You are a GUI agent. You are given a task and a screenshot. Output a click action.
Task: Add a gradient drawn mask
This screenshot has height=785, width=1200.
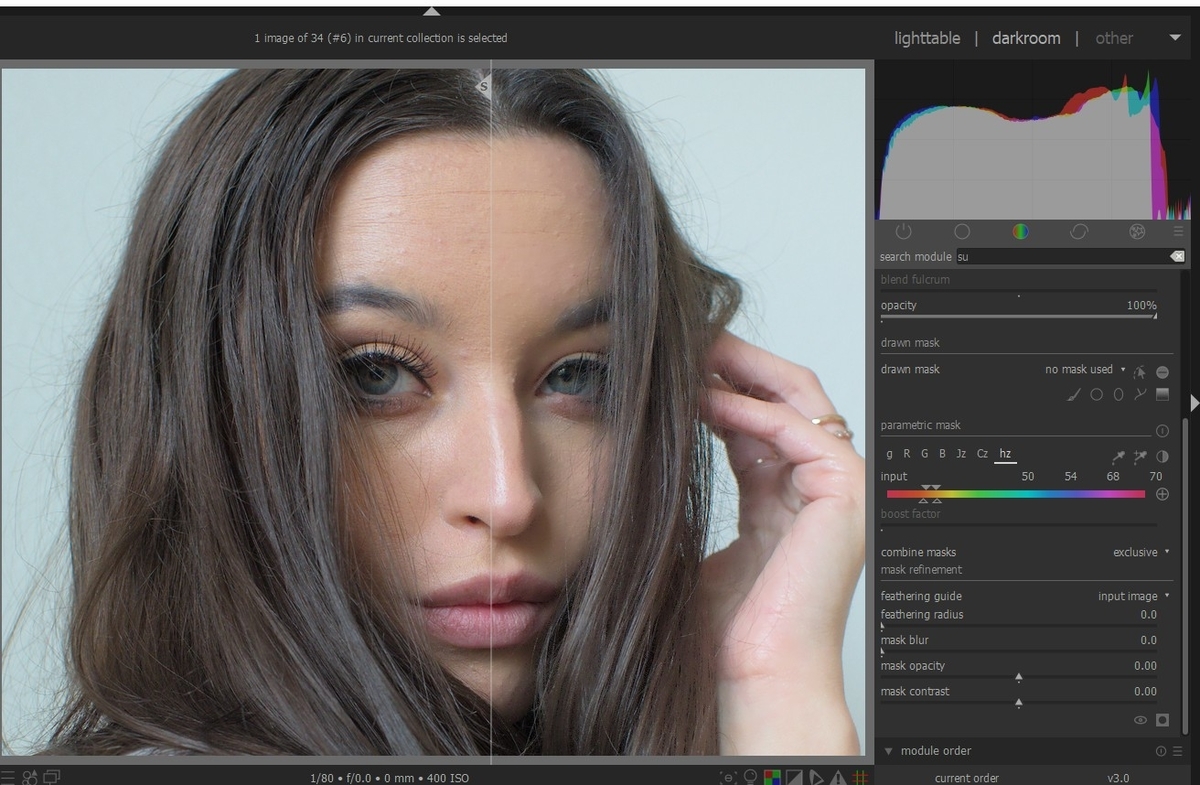pyautogui.click(x=1162, y=395)
